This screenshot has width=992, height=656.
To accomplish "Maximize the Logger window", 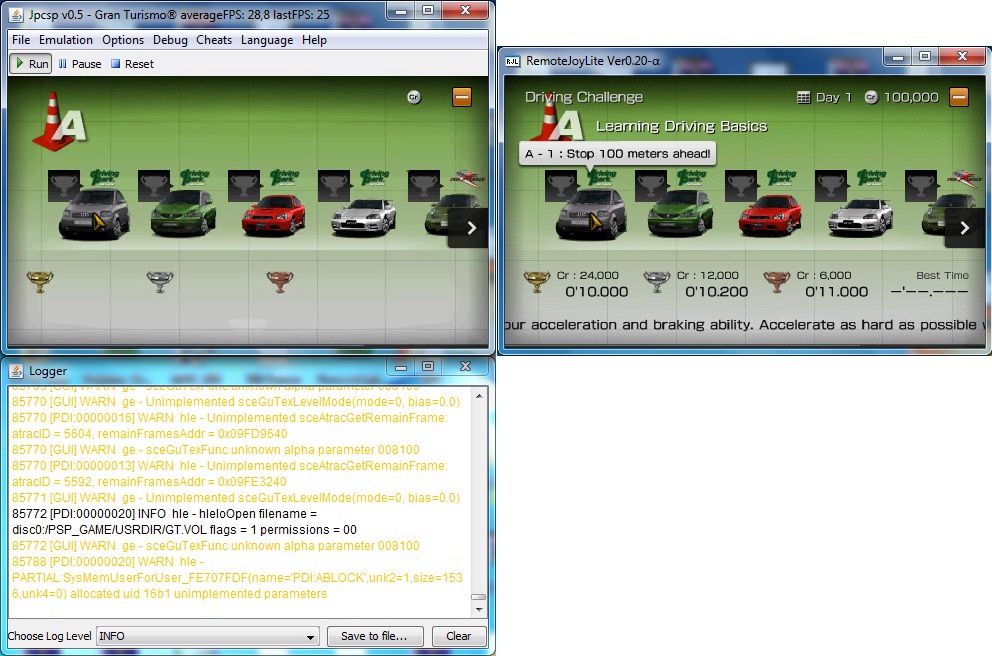I will (428, 367).
